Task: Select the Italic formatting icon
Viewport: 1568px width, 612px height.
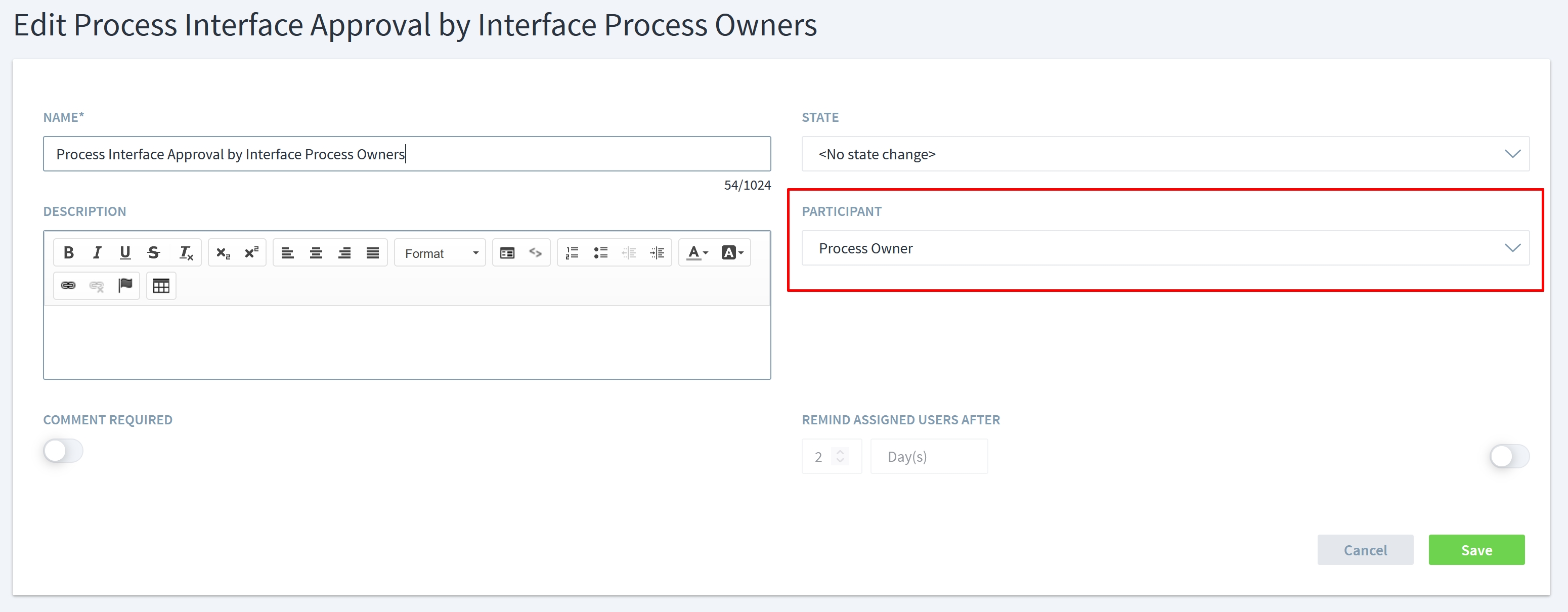Action: pyautogui.click(x=97, y=252)
